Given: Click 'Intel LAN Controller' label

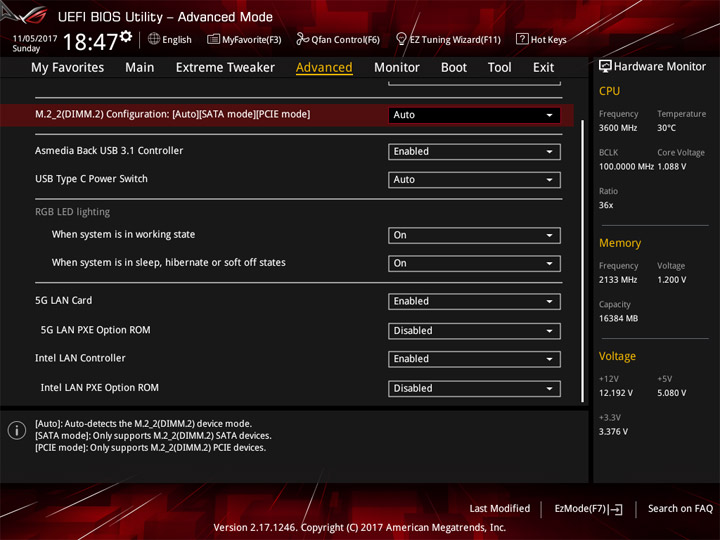Looking at the screenshot, I should (80, 358).
